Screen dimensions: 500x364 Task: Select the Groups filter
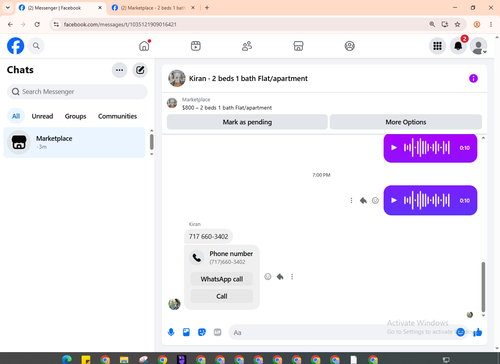tap(75, 116)
